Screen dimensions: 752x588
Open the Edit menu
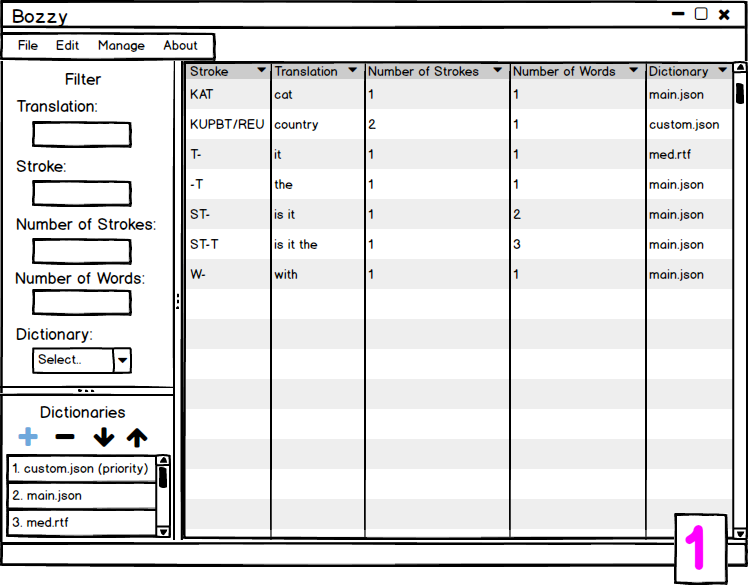(67, 46)
